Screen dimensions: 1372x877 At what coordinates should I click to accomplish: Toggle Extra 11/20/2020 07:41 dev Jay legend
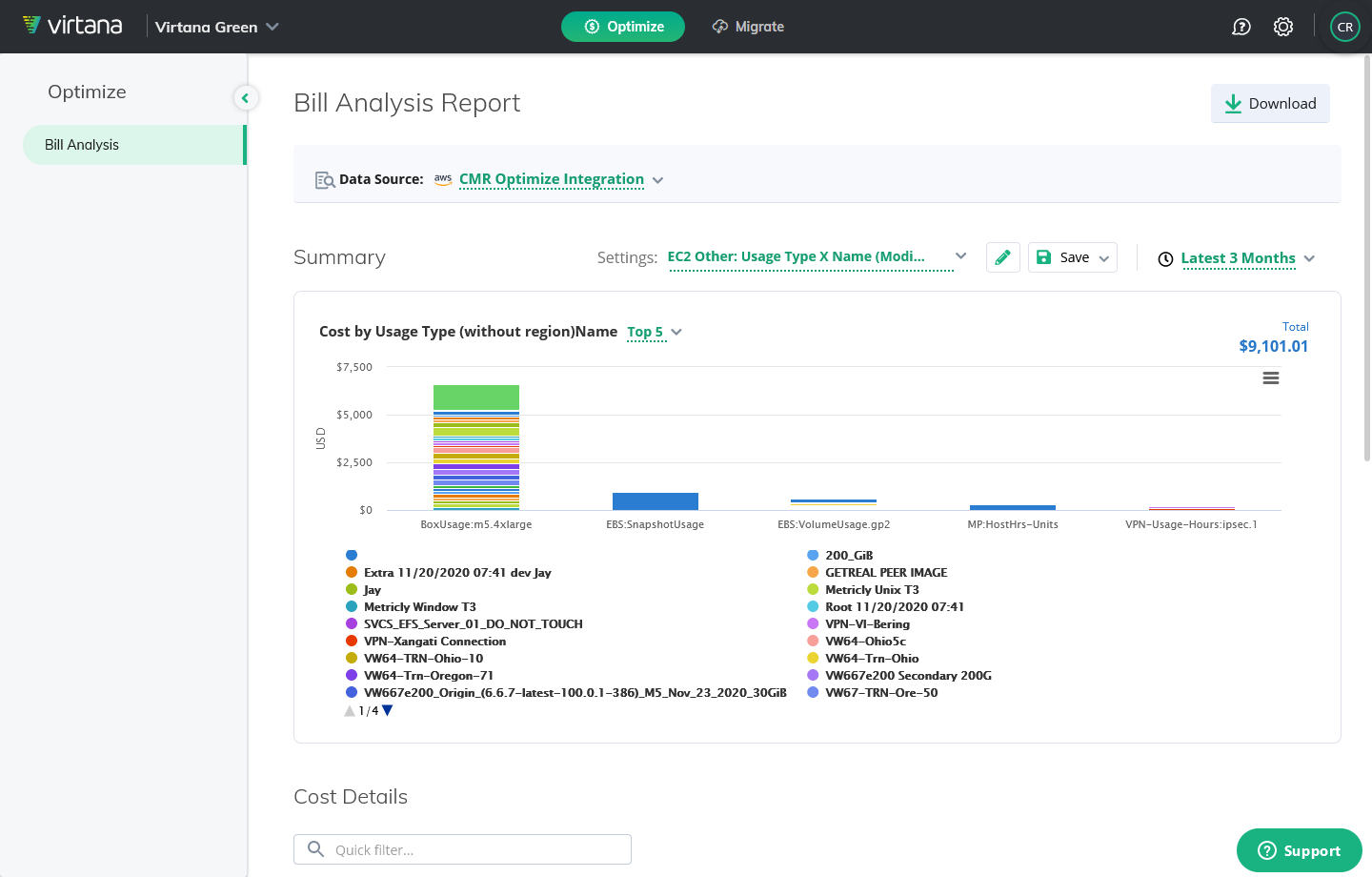coord(449,573)
